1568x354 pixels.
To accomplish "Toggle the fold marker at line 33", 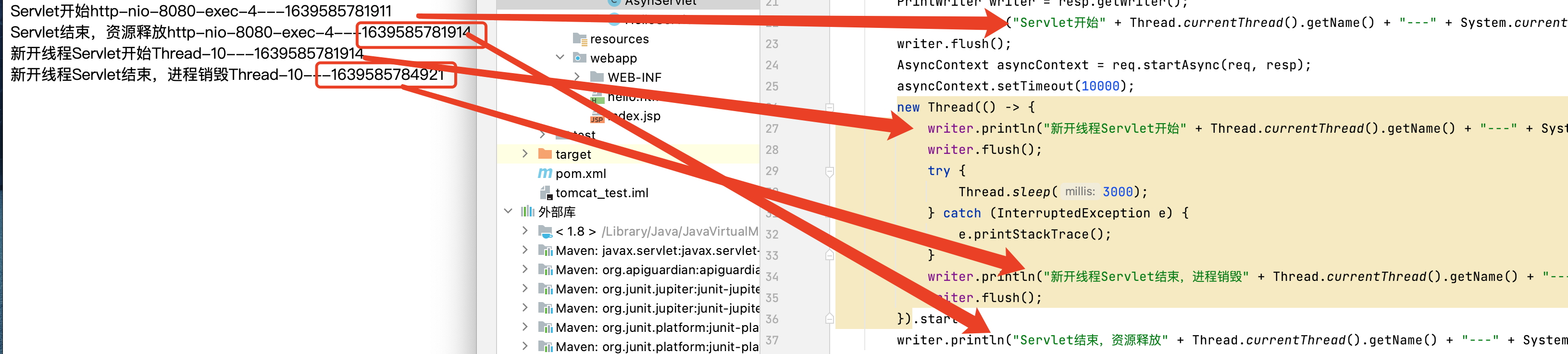I will (829, 255).
